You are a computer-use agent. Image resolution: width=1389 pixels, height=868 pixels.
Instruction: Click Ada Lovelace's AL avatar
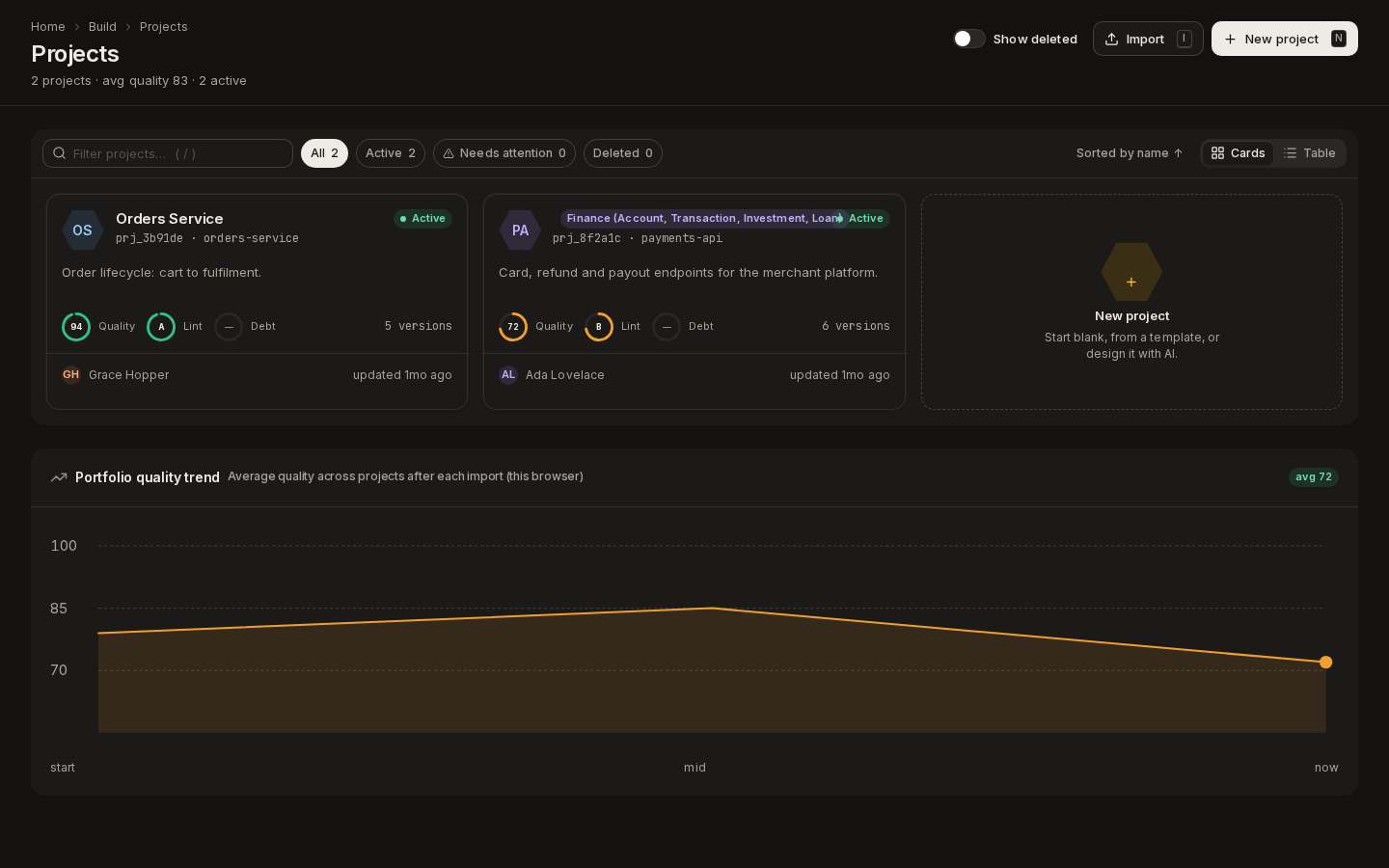click(508, 375)
